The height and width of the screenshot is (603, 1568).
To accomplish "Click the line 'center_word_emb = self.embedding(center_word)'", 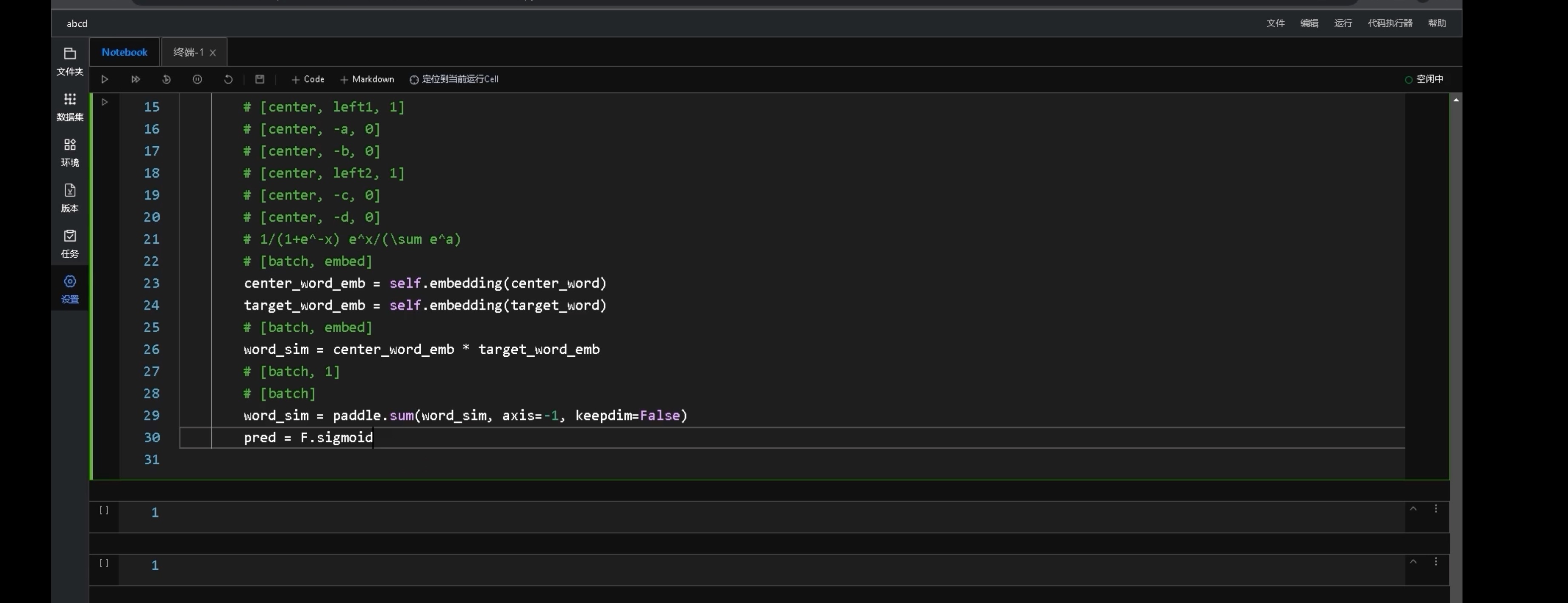I will click(x=425, y=284).
